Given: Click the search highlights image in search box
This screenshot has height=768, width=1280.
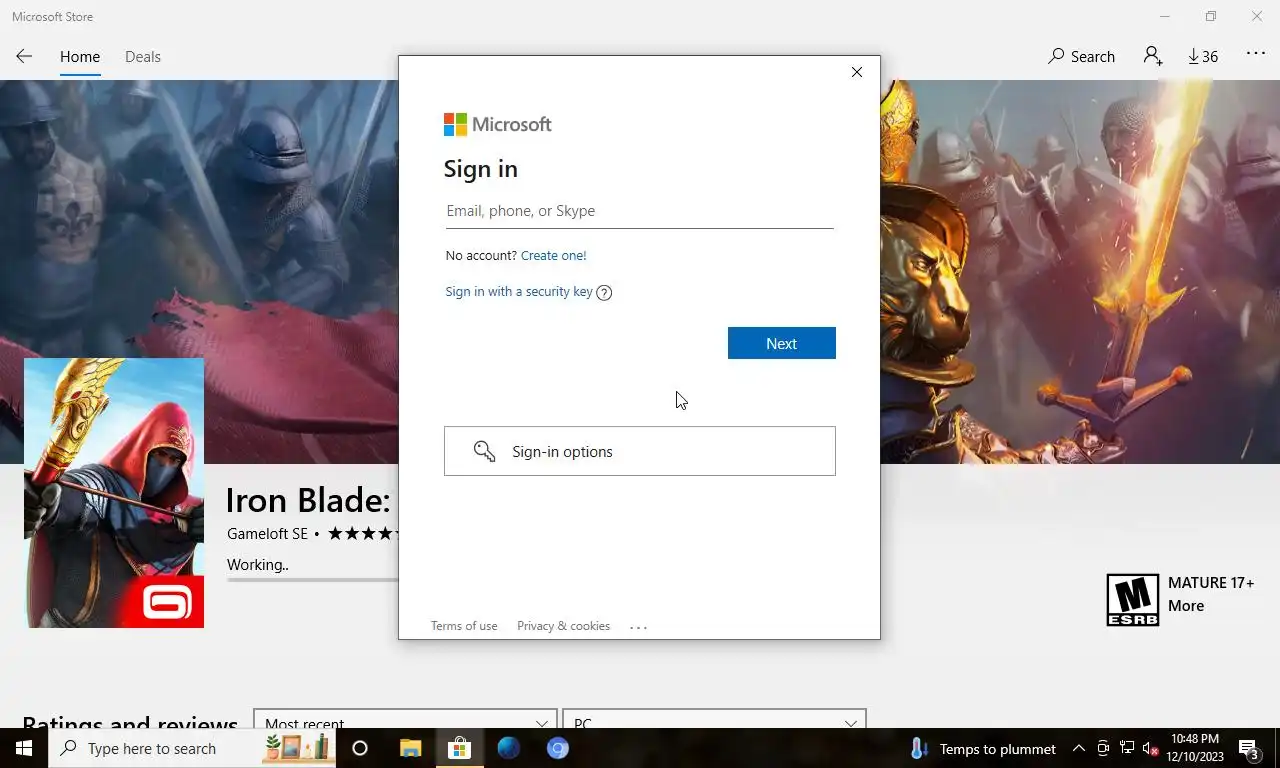Looking at the screenshot, I should tap(297, 748).
